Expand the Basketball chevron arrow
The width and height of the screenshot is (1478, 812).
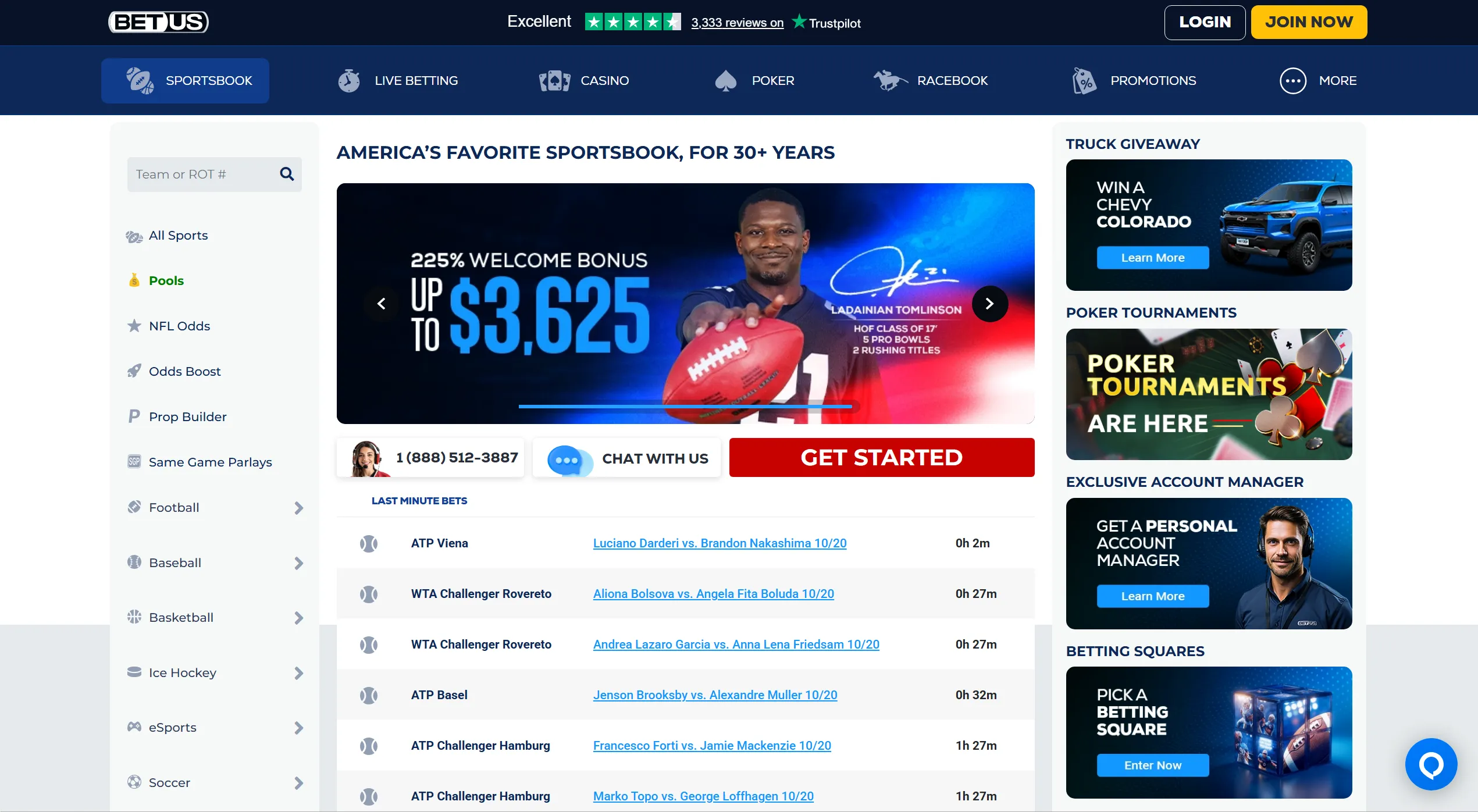298,618
